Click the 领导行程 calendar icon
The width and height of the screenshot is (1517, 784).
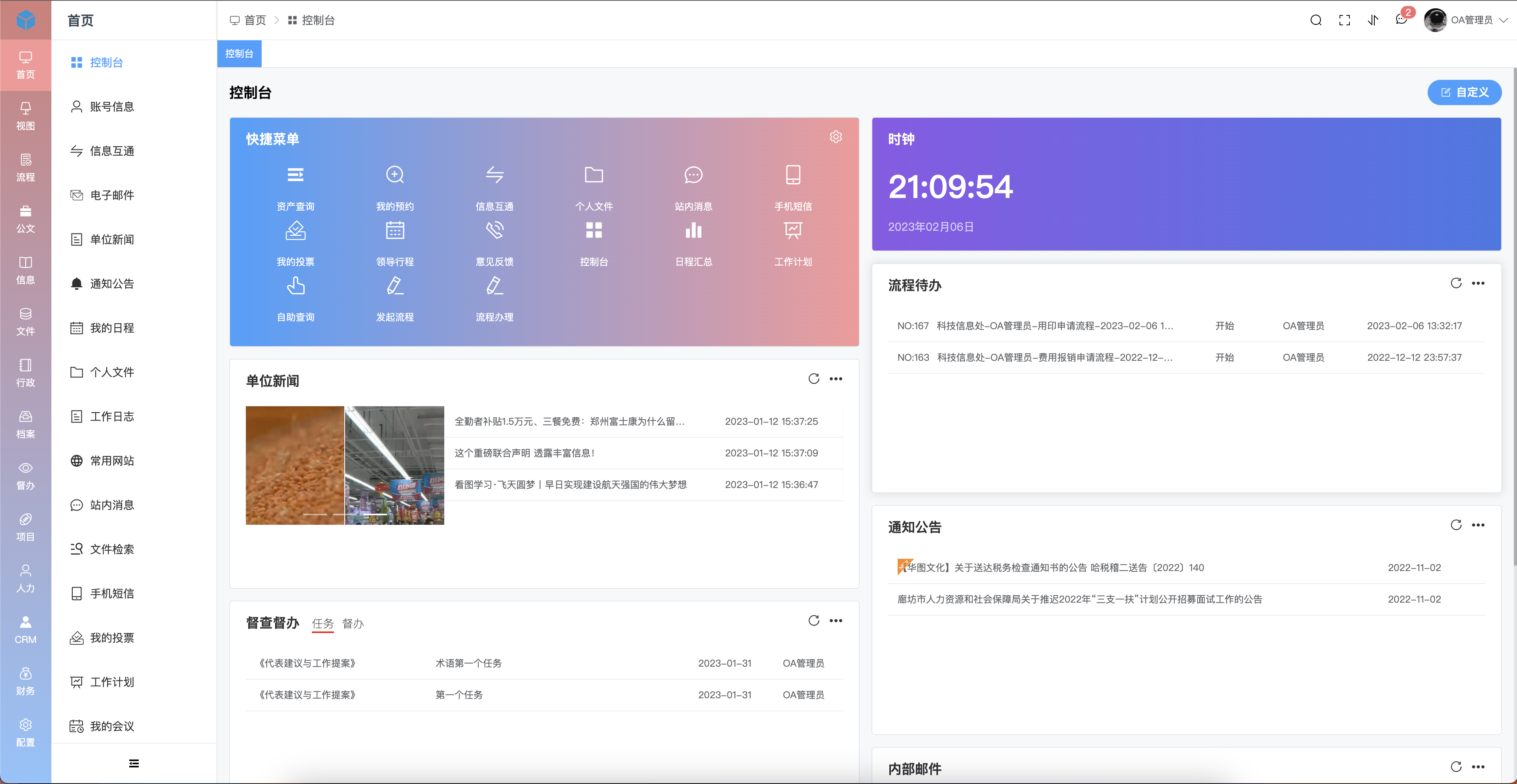[395, 230]
